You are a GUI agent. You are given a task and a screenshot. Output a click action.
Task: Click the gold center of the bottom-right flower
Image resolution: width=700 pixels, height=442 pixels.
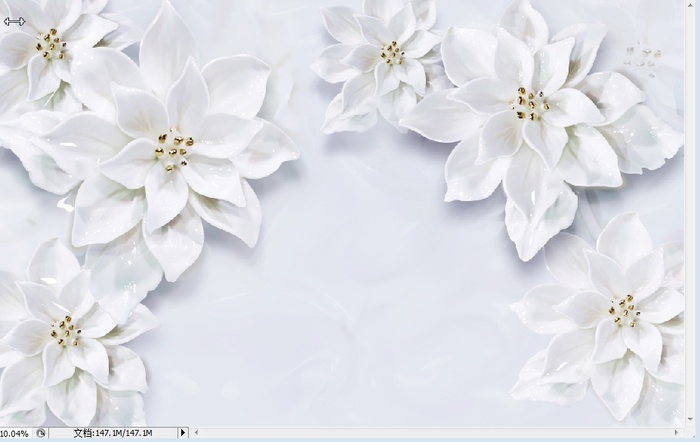(624, 310)
